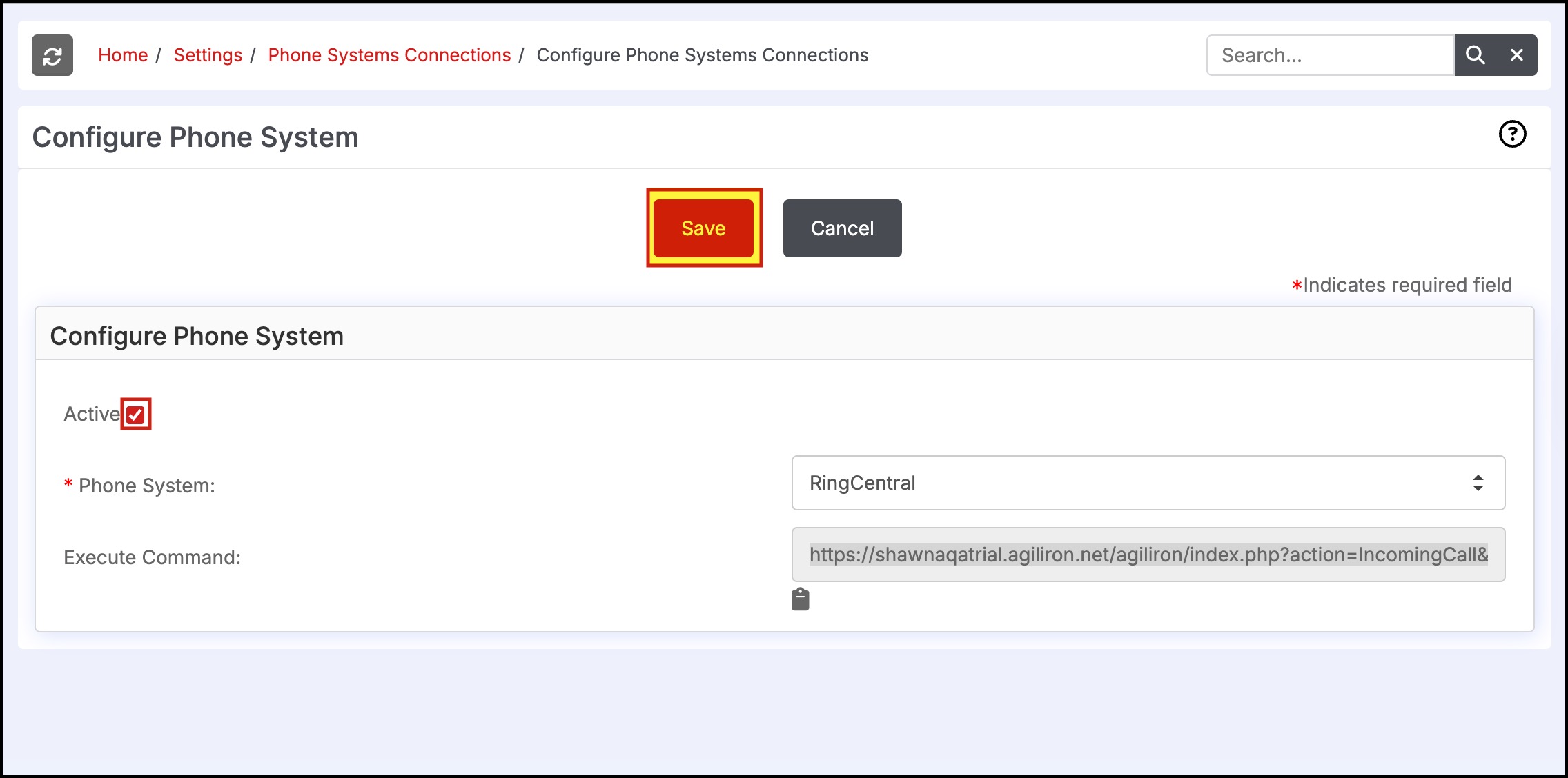Screen dimensions: 1568x778
Task: Click the Phone System field label
Action: pyautogui.click(x=146, y=486)
